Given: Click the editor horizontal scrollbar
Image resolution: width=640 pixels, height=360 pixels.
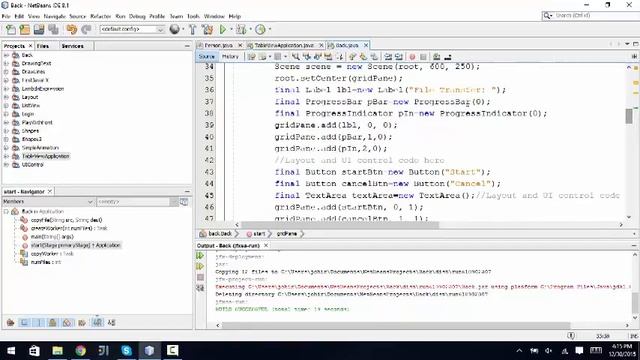Looking at the screenshot, I should click(x=340, y=224).
